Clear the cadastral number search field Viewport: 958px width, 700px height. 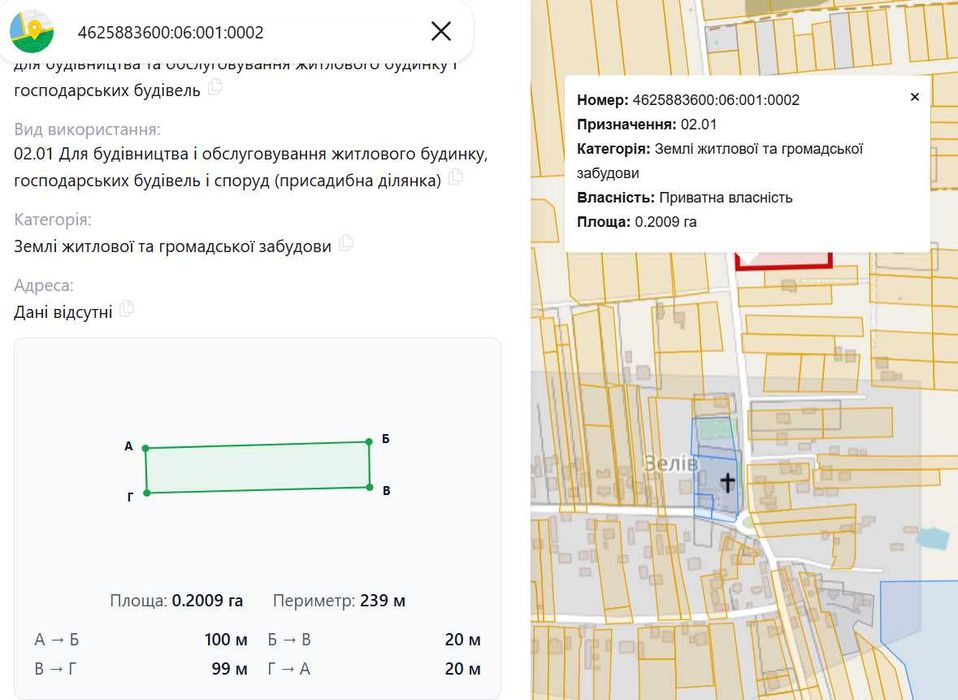point(441,31)
